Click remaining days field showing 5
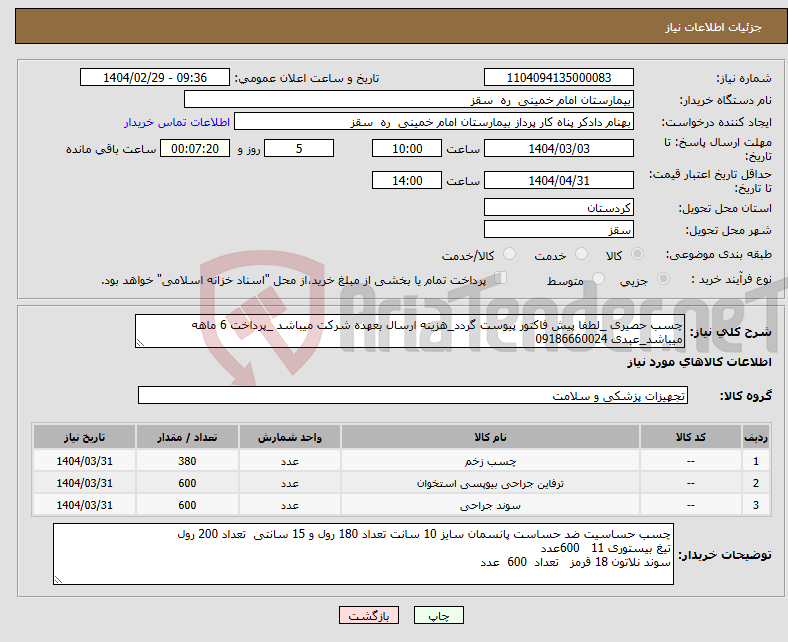 (299, 148)
